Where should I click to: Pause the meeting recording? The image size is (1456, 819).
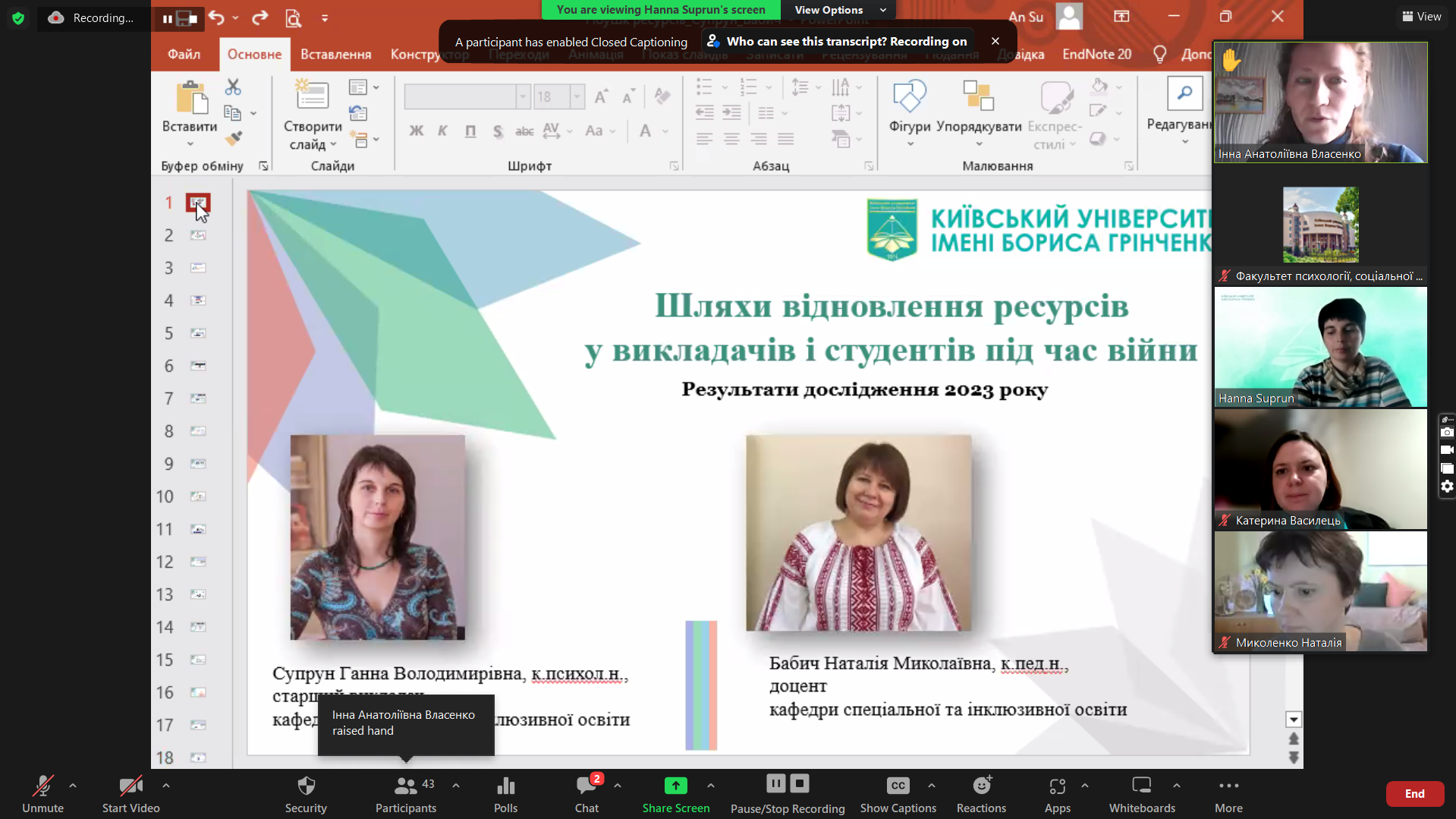[775, 783]
